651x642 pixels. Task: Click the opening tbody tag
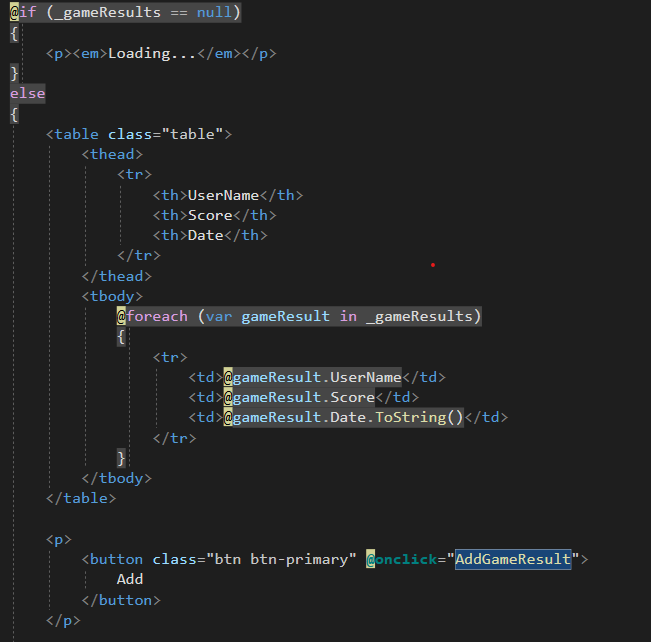pos(112,296)
